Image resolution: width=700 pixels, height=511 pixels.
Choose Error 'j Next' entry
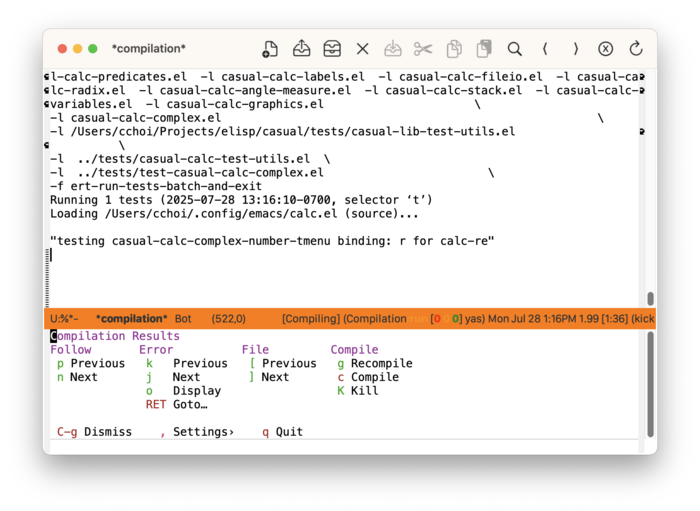pyautogui.click(x=173, y=377)
